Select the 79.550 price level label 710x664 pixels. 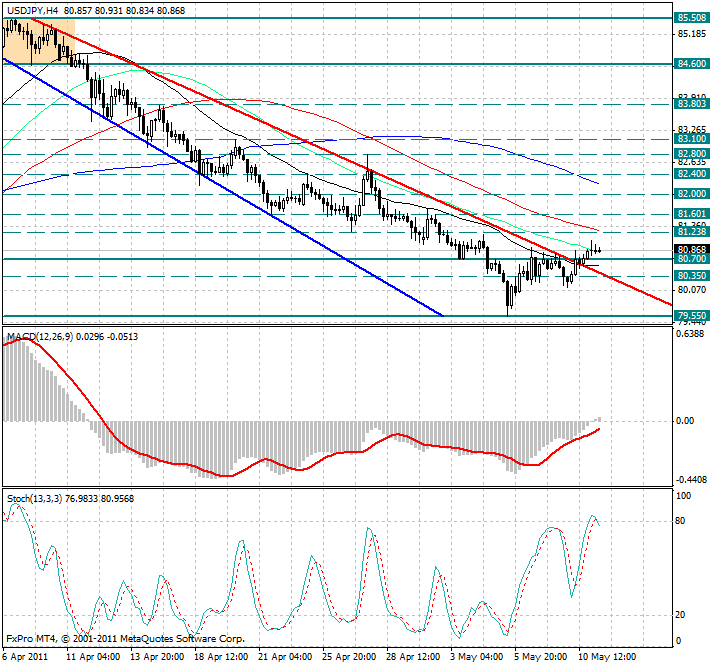[x=692, y=315]
